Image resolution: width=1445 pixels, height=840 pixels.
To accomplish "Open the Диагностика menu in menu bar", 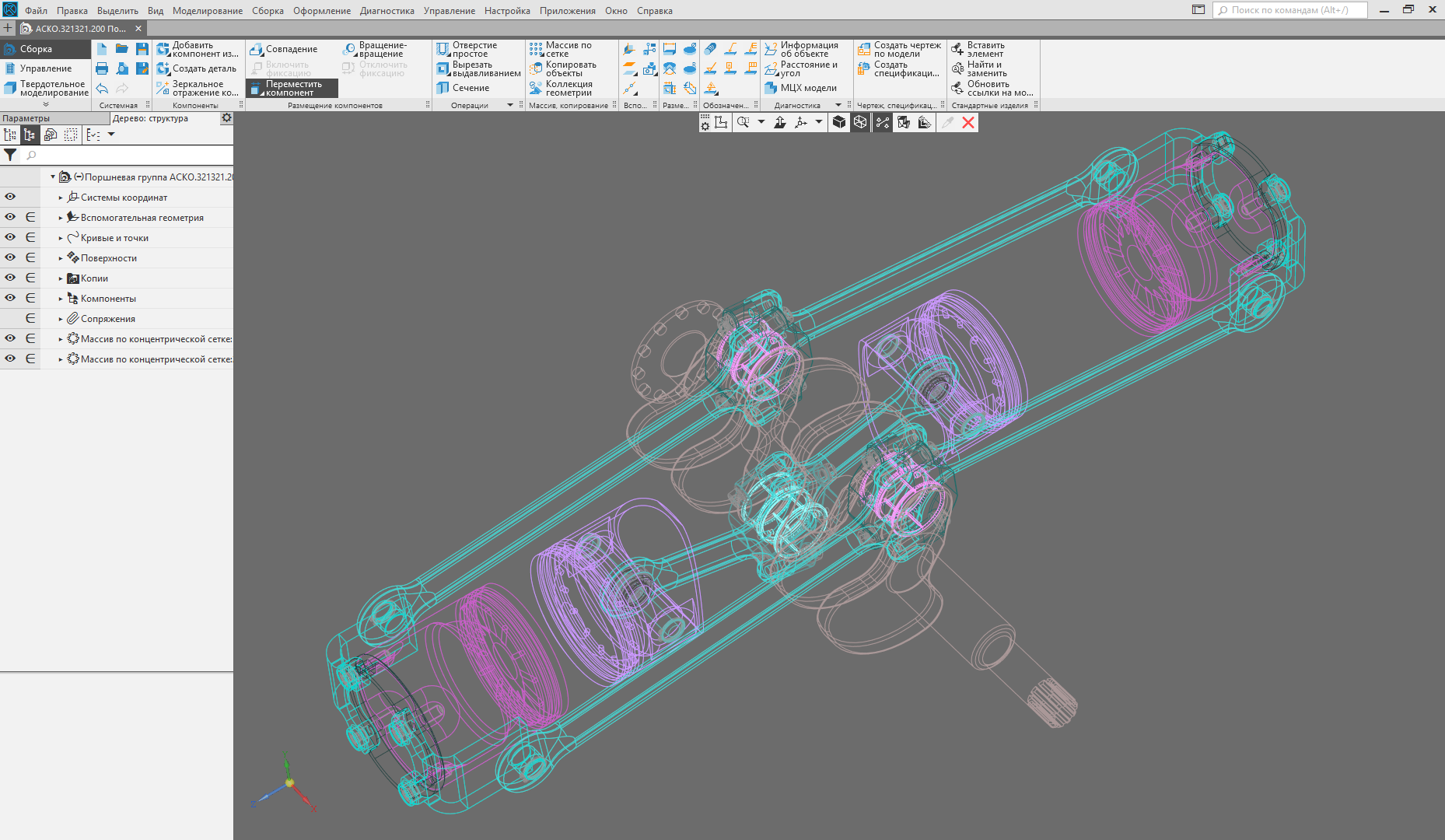I will point(387,11).
